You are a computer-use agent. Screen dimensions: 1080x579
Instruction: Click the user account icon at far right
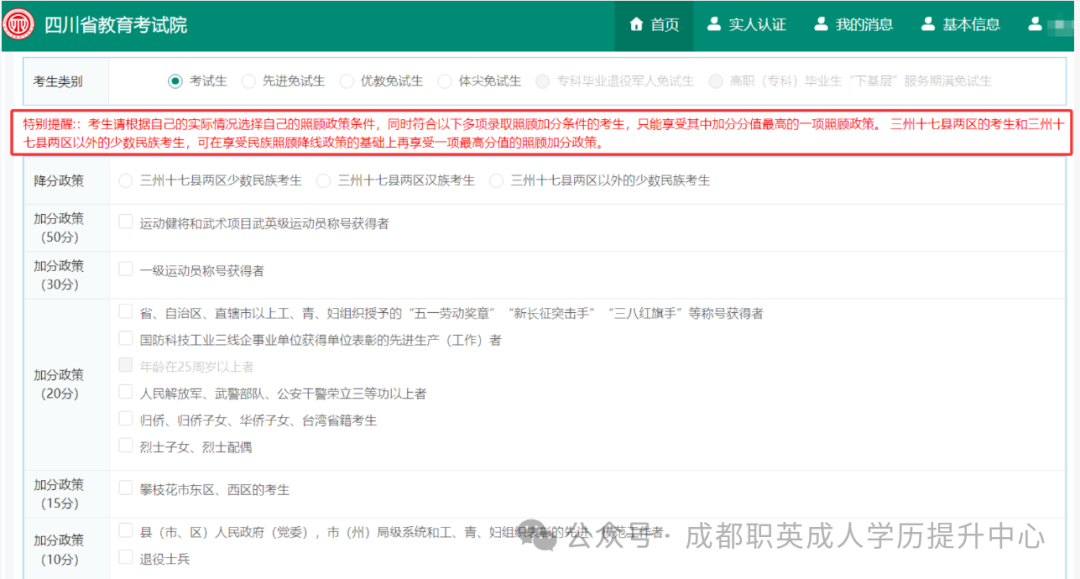pos(1035,24)
